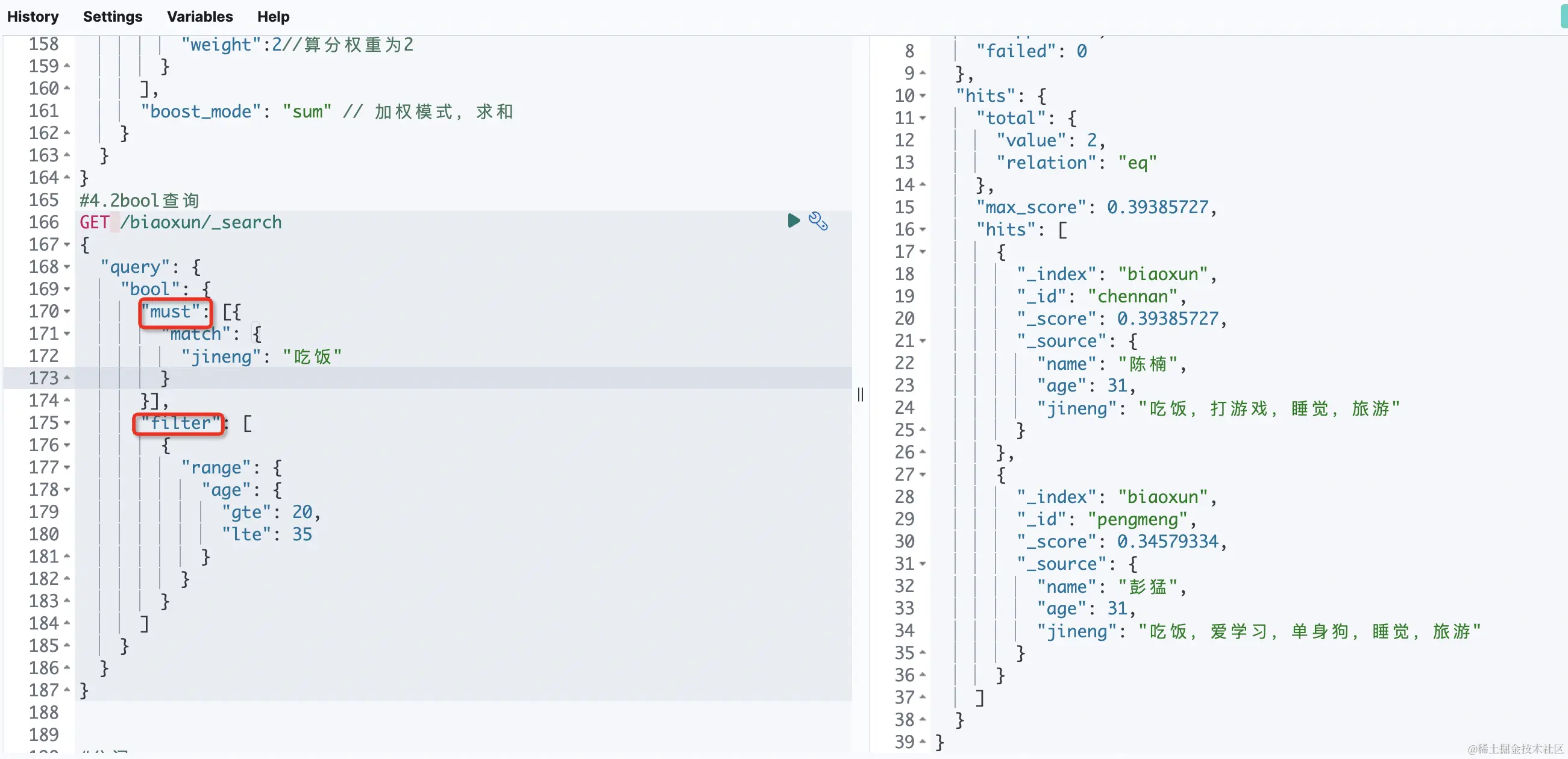Run the biaoxun search request
The width and height of the screenshot is (1568, 759).
793,221
